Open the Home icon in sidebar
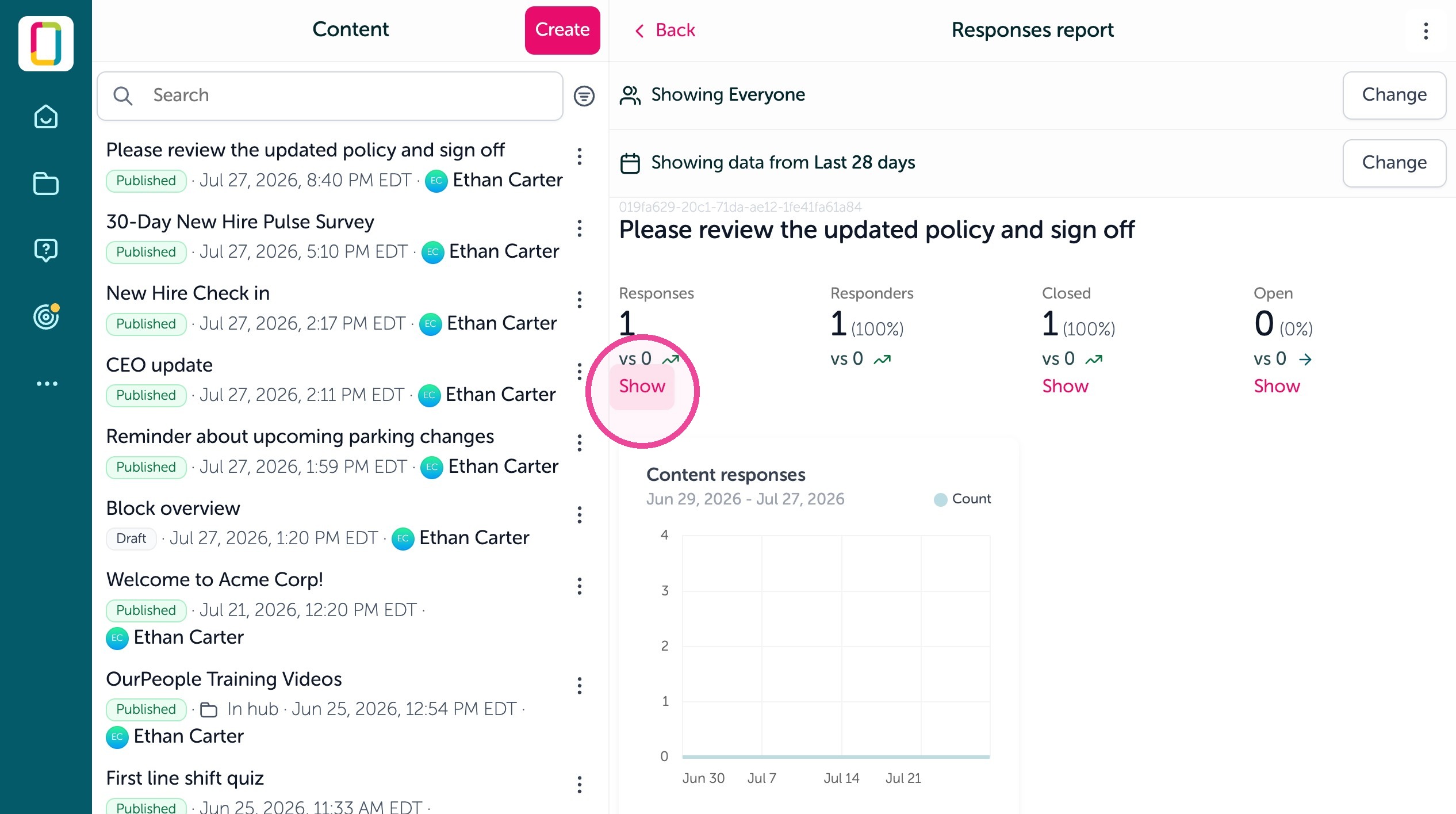 pyautogui.click(x=46, y=116)
